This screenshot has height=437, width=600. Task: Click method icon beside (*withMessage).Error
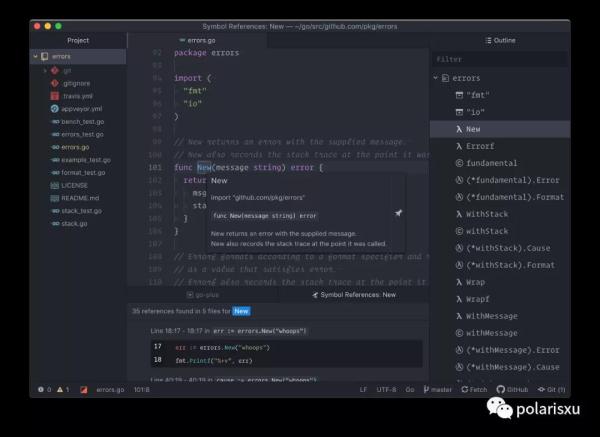tap(459, 350)
